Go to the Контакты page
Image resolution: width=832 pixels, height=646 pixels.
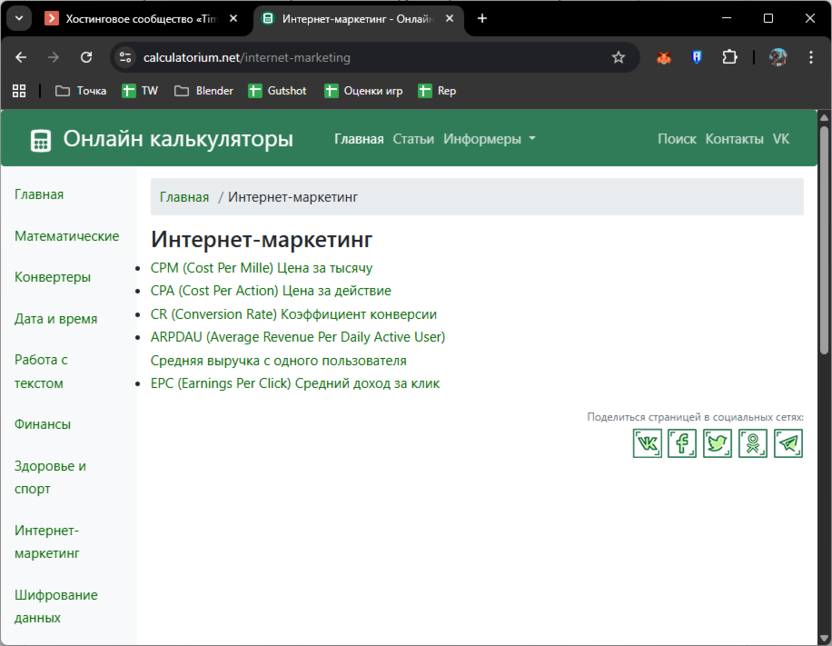point(734,139)
